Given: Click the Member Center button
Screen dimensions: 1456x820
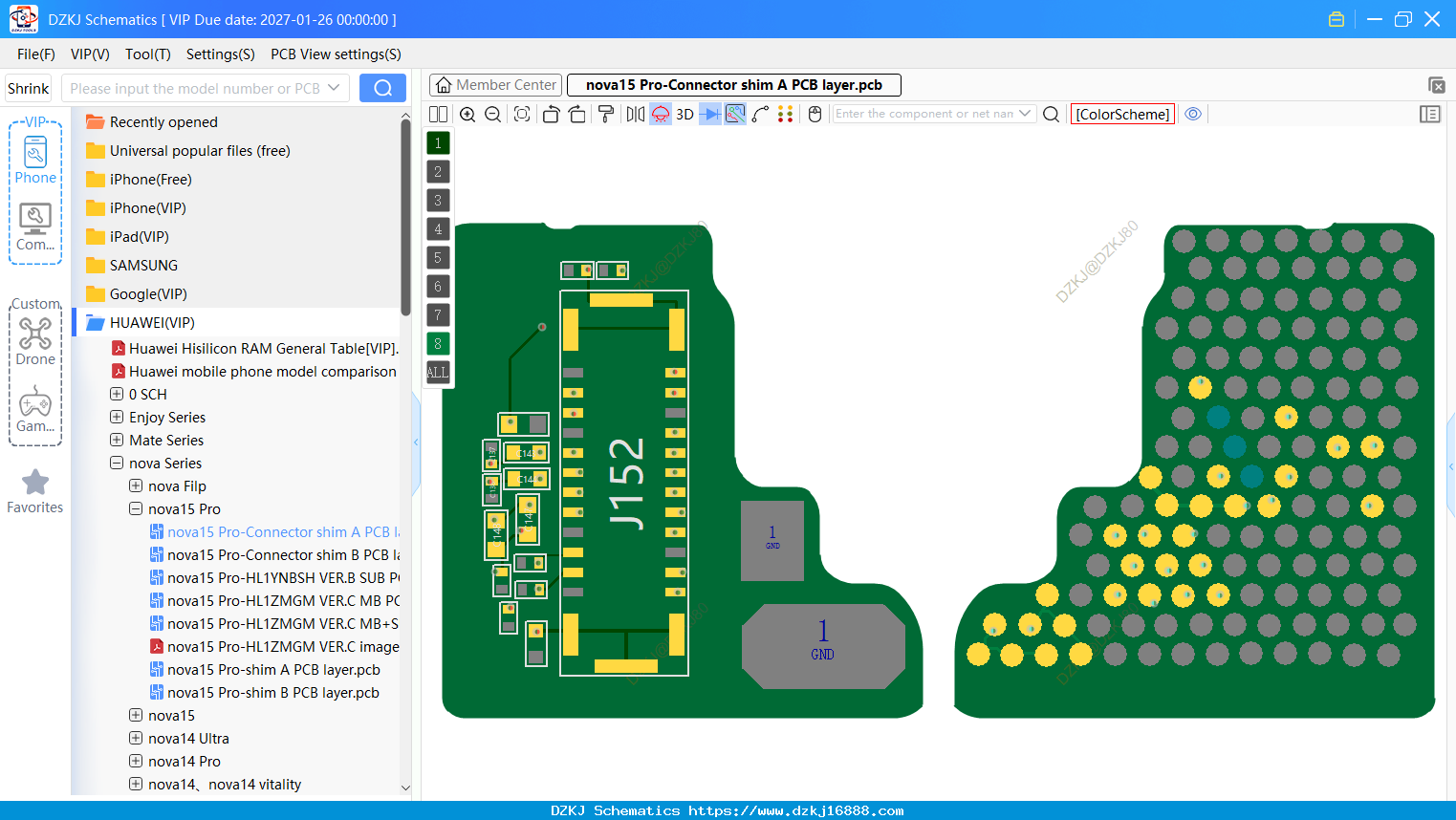Looking at the screenshot, I should point(495,85).
